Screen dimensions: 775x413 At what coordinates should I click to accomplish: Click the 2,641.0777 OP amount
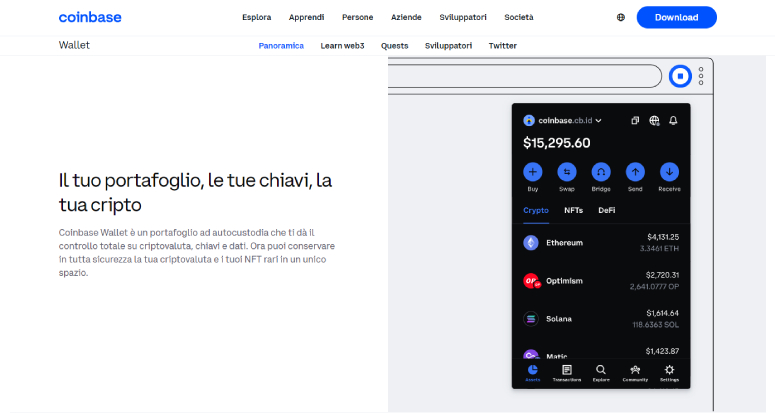click(654, 287)
